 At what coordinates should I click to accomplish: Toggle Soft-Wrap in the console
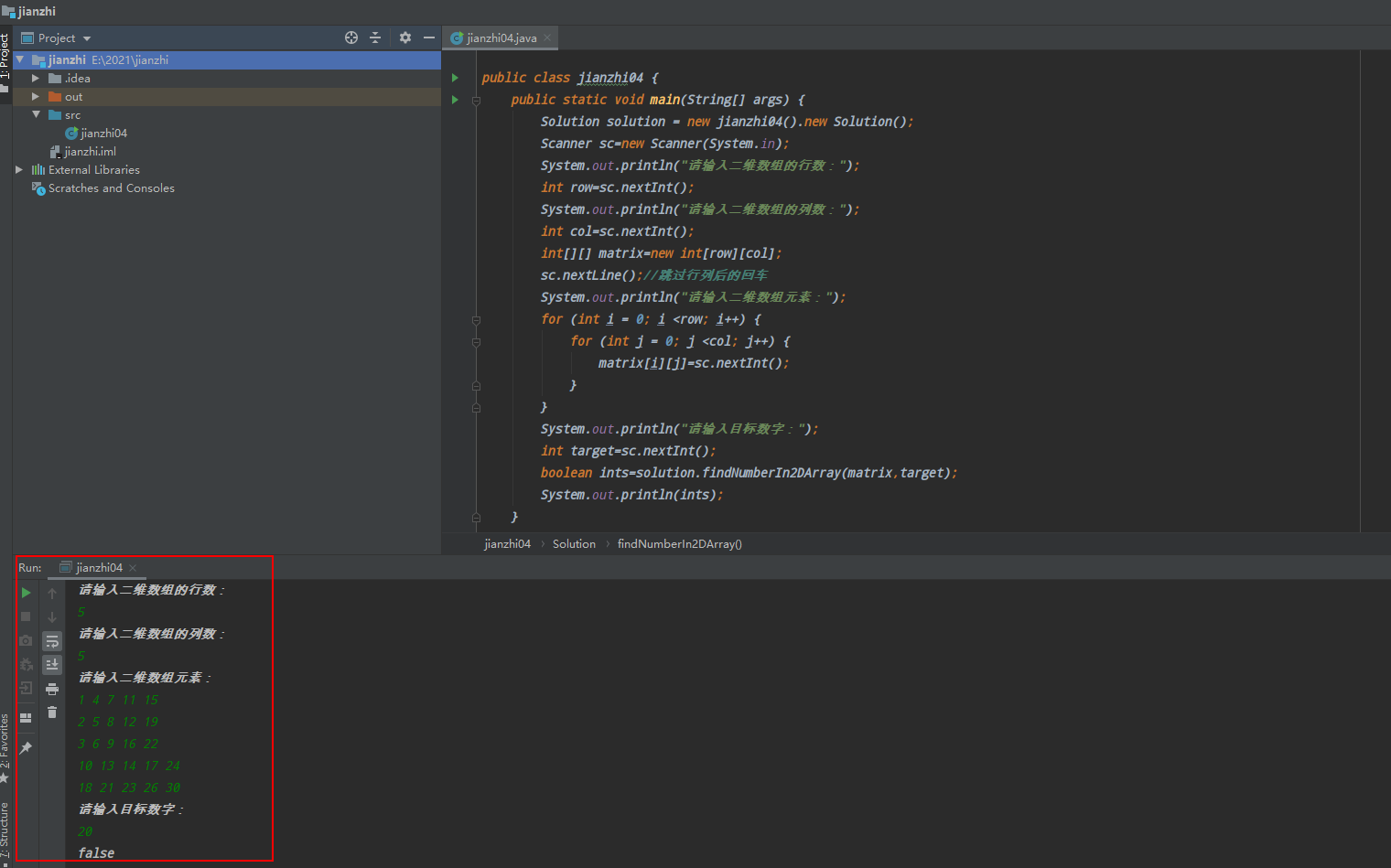52,640
